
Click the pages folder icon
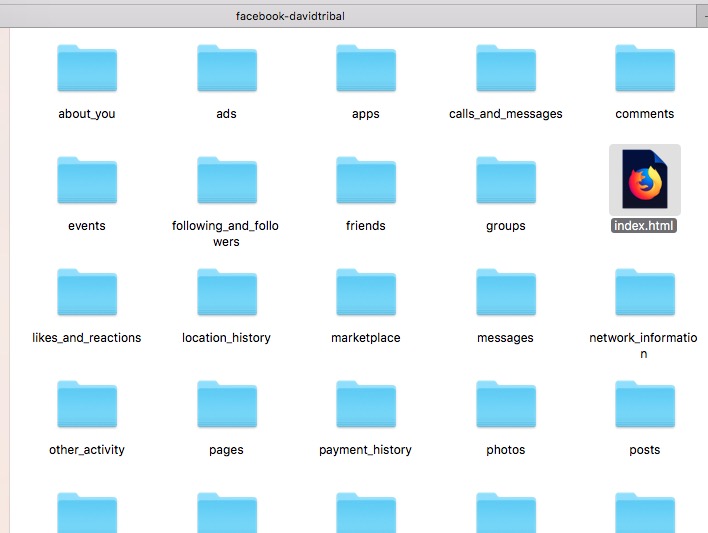click(227, 404)
